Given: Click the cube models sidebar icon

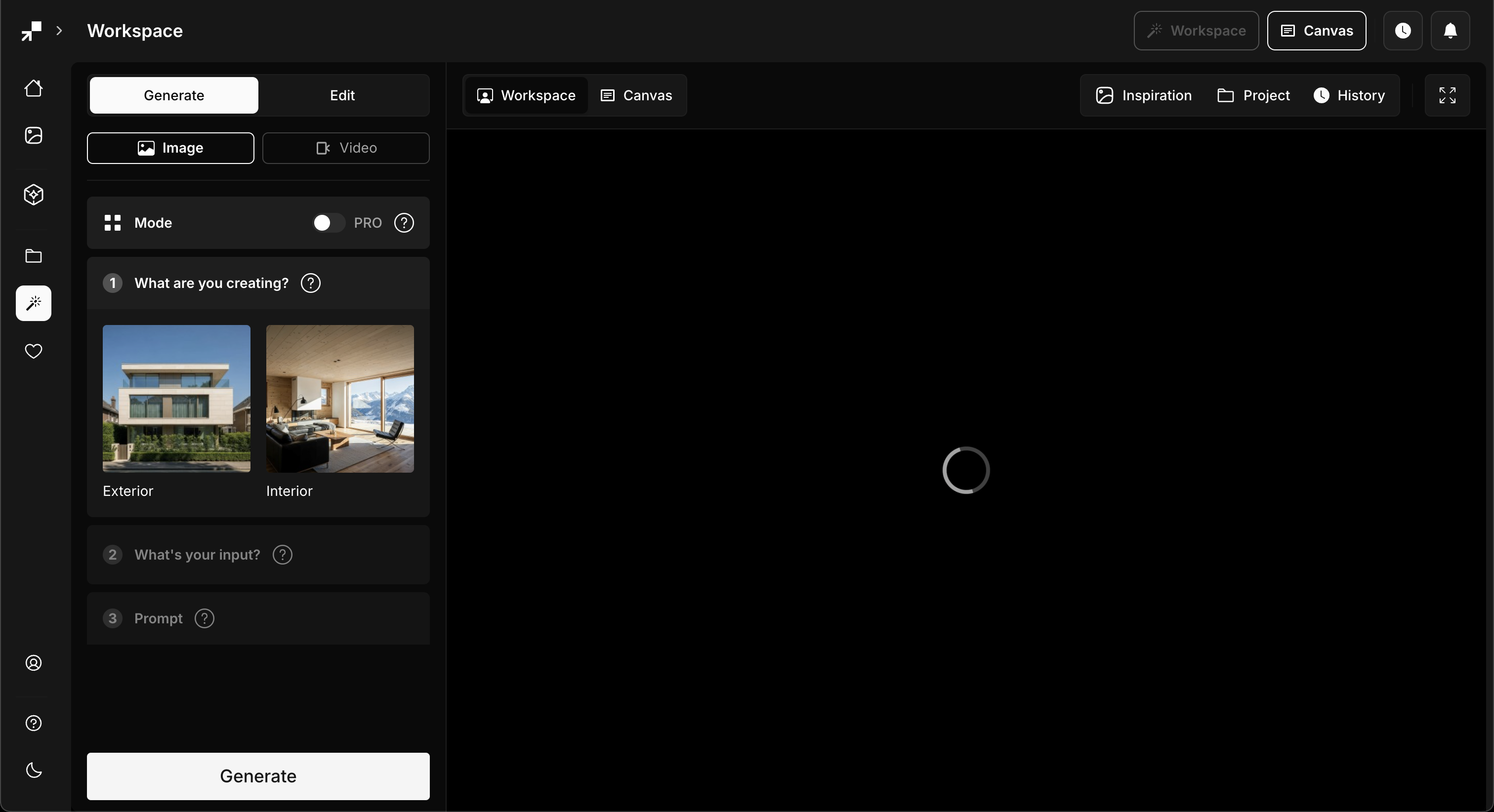Looking at the screenshot, I should tap(34, 195).
